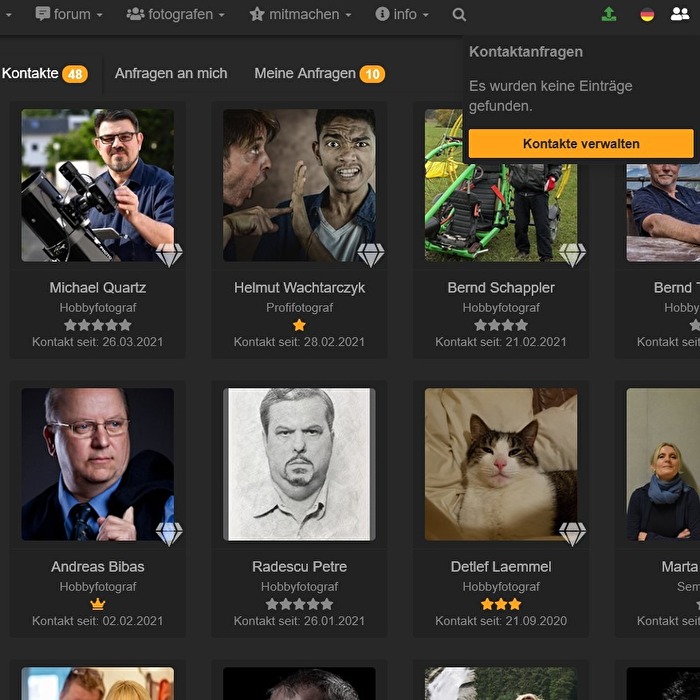
Task: Click diamond badge on Helmut Wachtarczyk photo
Action: 371,255
